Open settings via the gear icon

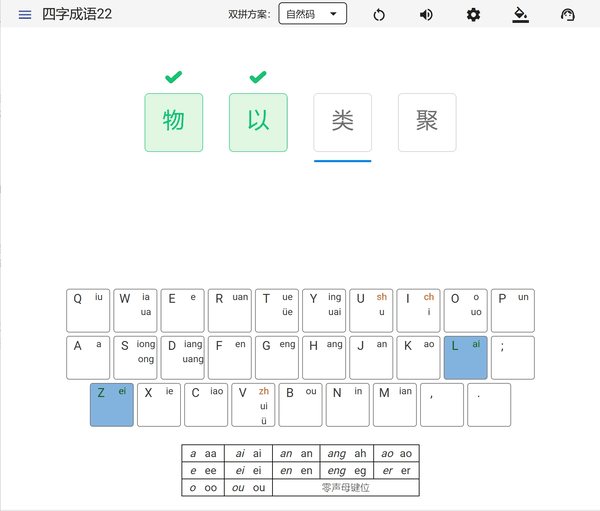pos(473,14)
